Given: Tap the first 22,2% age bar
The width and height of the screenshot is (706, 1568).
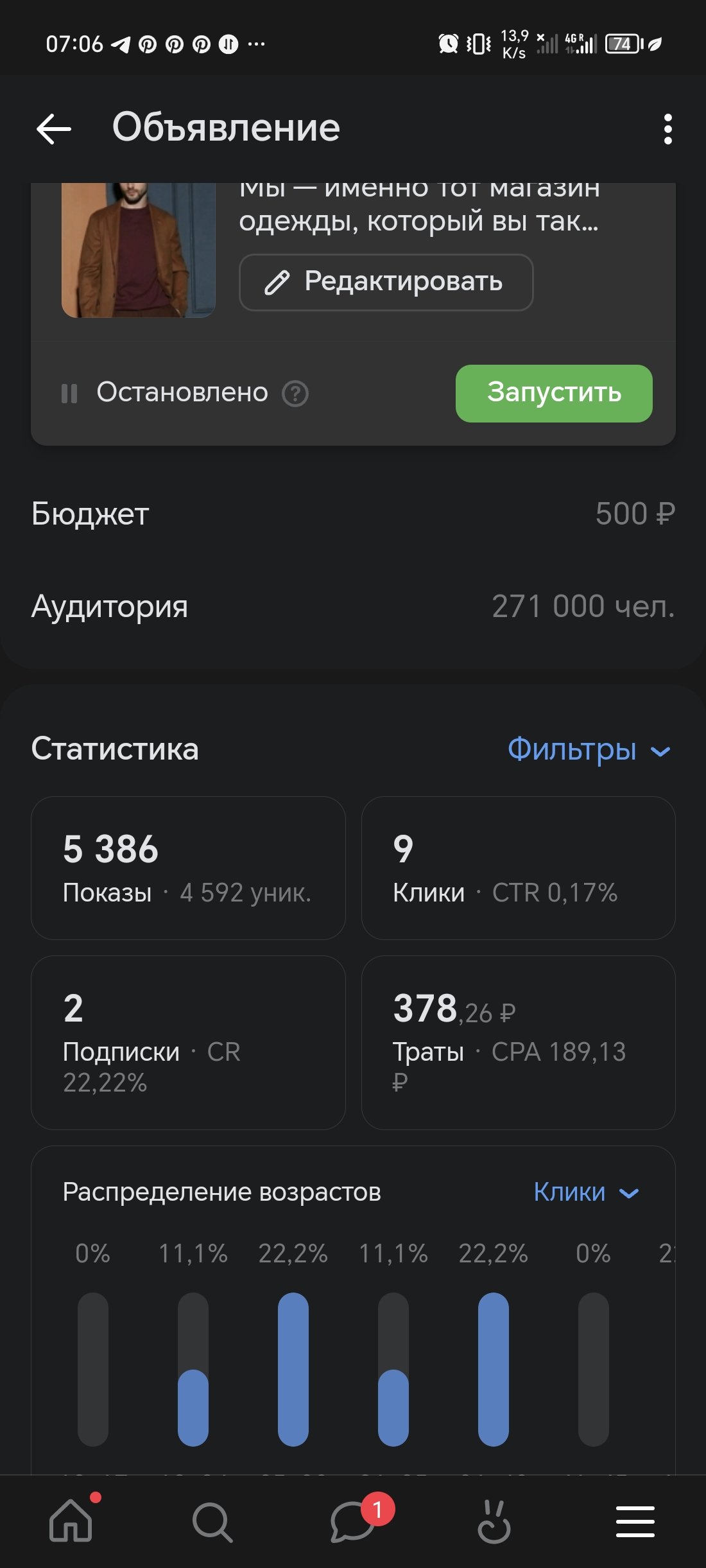Looking at the screenshot, I should pos(293,1369).
